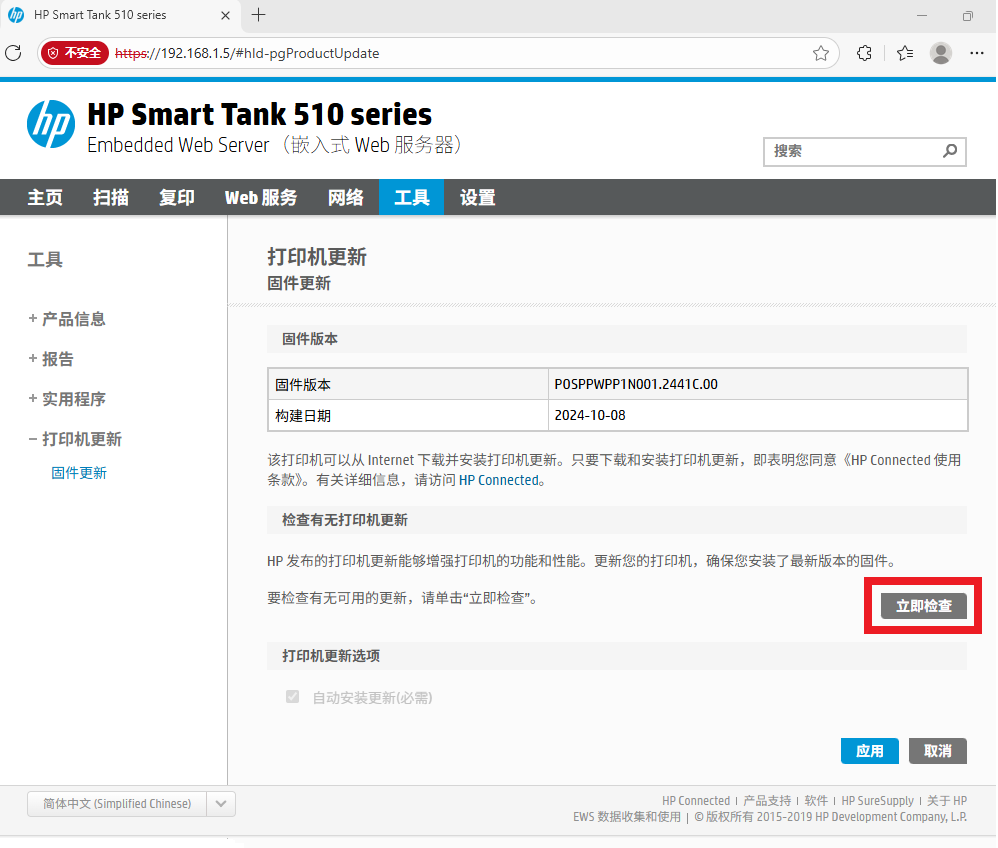The width and height of the screenshot is (998, 848).
Task: Expand the 产品信息 section
Action: click(67, 319)
